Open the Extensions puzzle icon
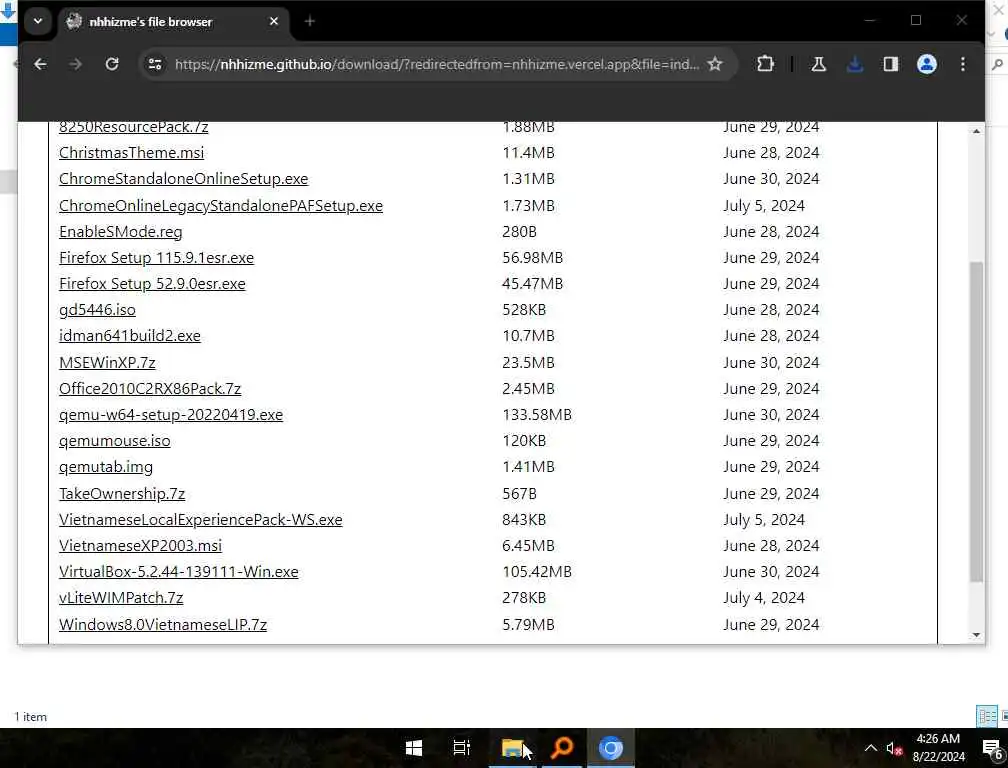Image resolution: width=1008 pixels, height=768 pixels. 765,64
